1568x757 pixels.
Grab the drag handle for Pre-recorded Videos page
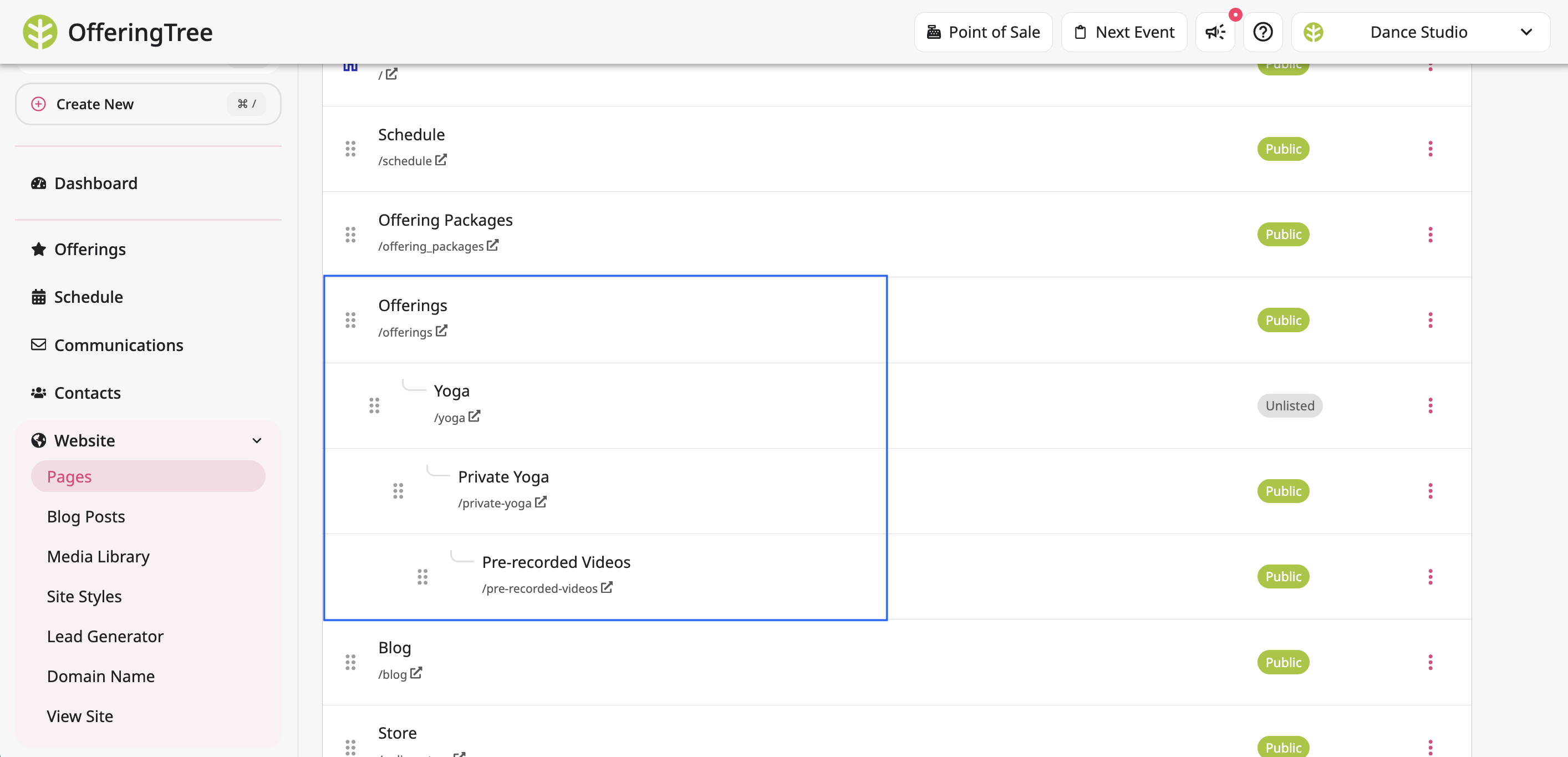(422, 577)
